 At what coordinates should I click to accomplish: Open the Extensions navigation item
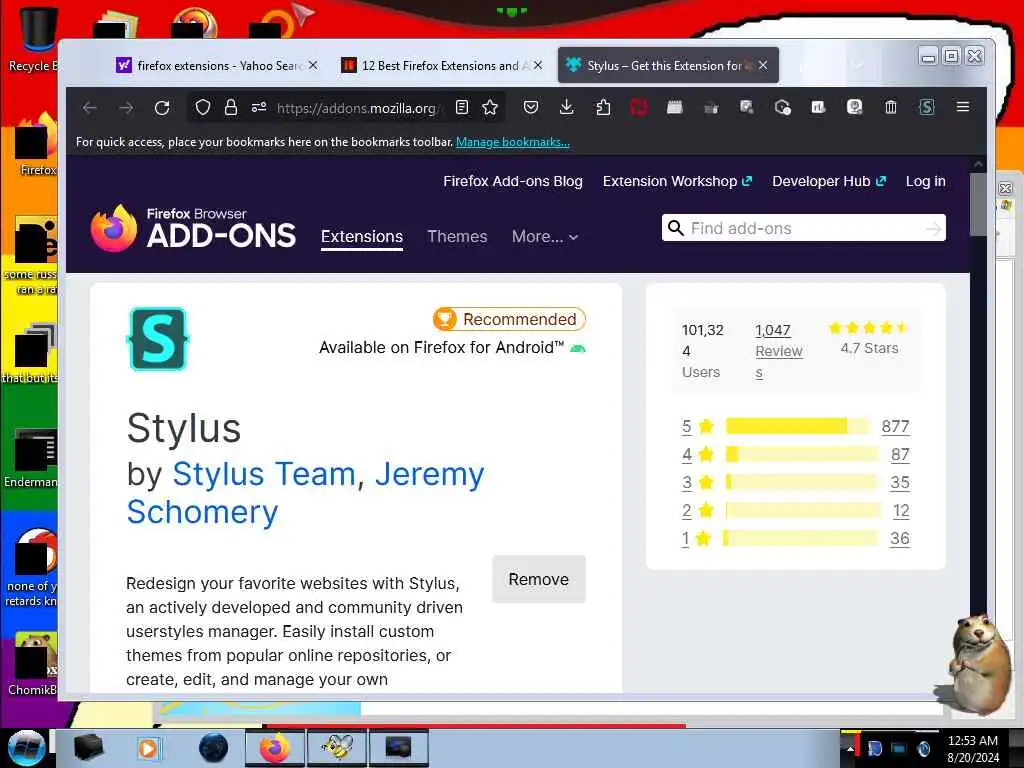click(362, 236)
